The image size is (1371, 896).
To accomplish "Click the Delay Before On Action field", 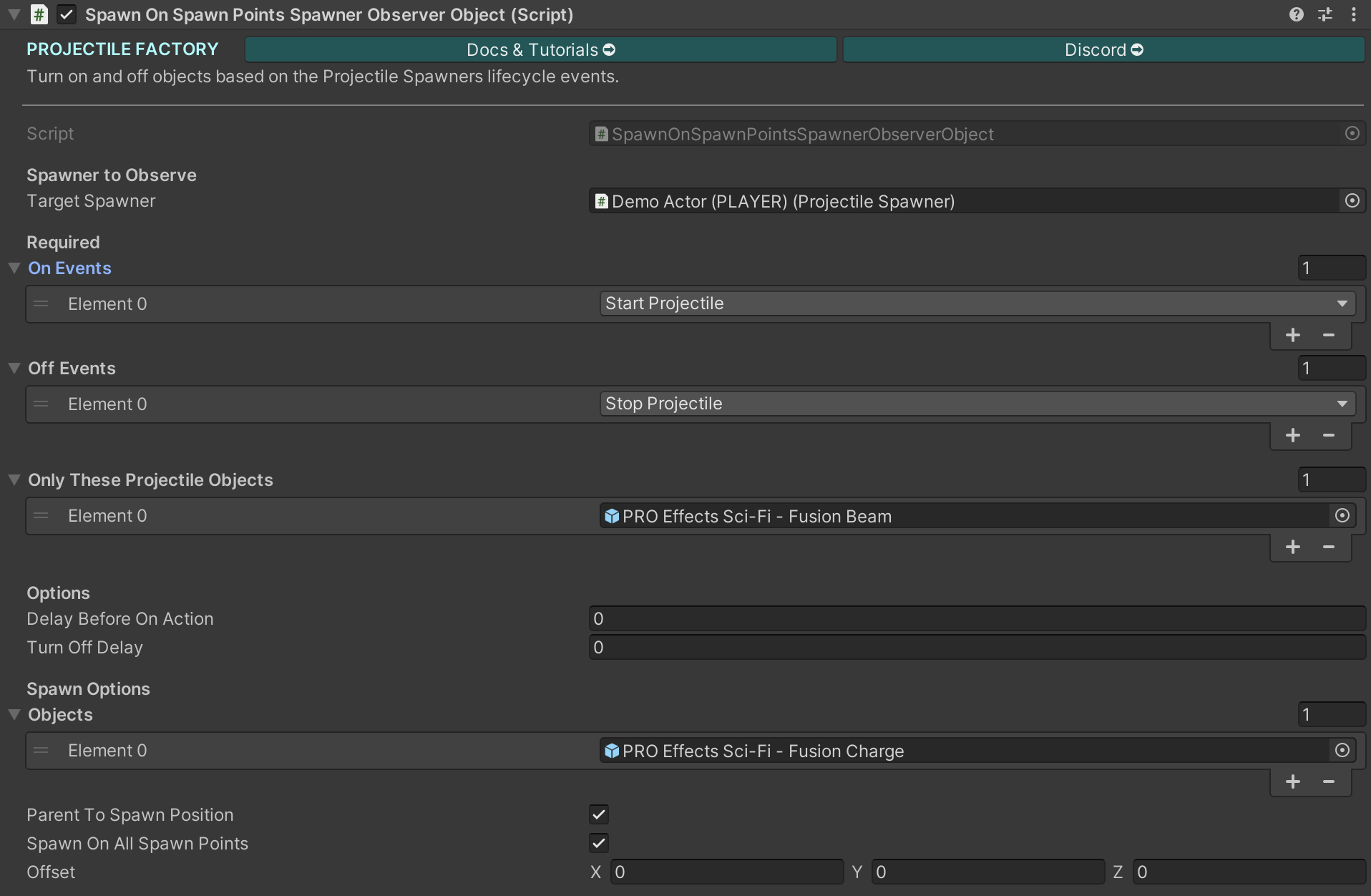I will [976, 619].
